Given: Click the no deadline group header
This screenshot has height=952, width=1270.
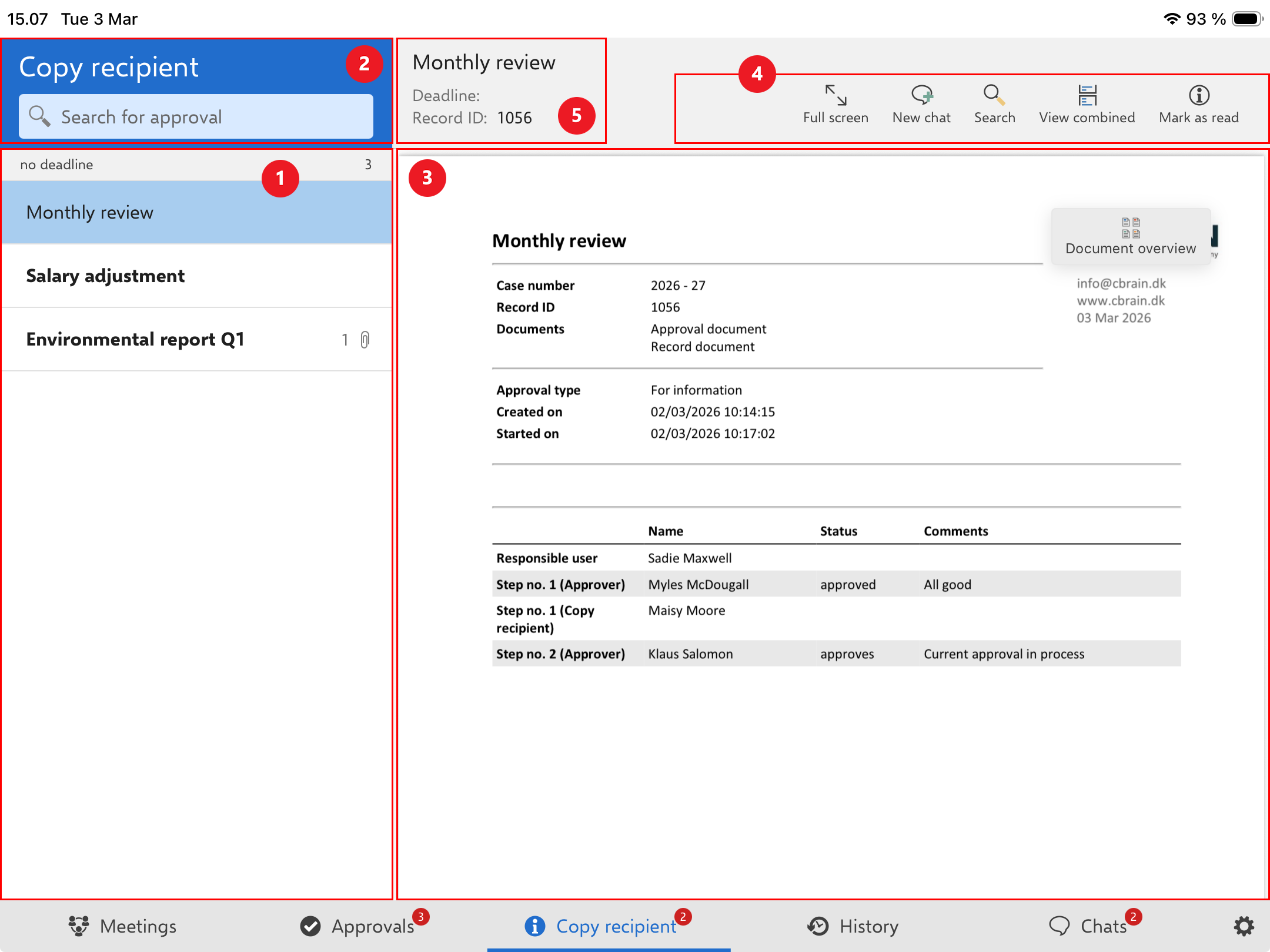Looking at the screenshot, I should (x=197, y=165).
